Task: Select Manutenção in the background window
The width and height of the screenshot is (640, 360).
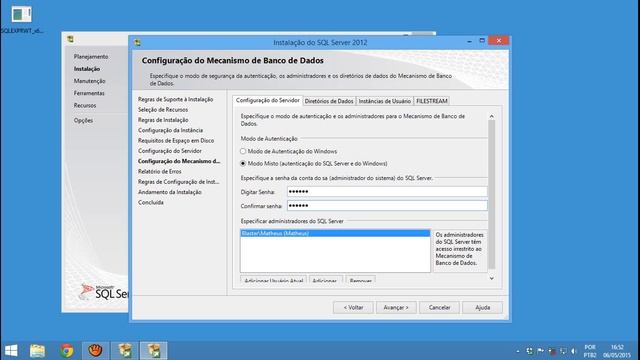Action: (x=89, y=81)
